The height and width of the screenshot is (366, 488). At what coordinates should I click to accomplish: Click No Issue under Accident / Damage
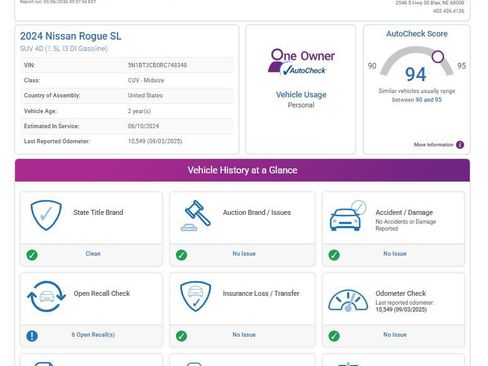tap(395, 254)
